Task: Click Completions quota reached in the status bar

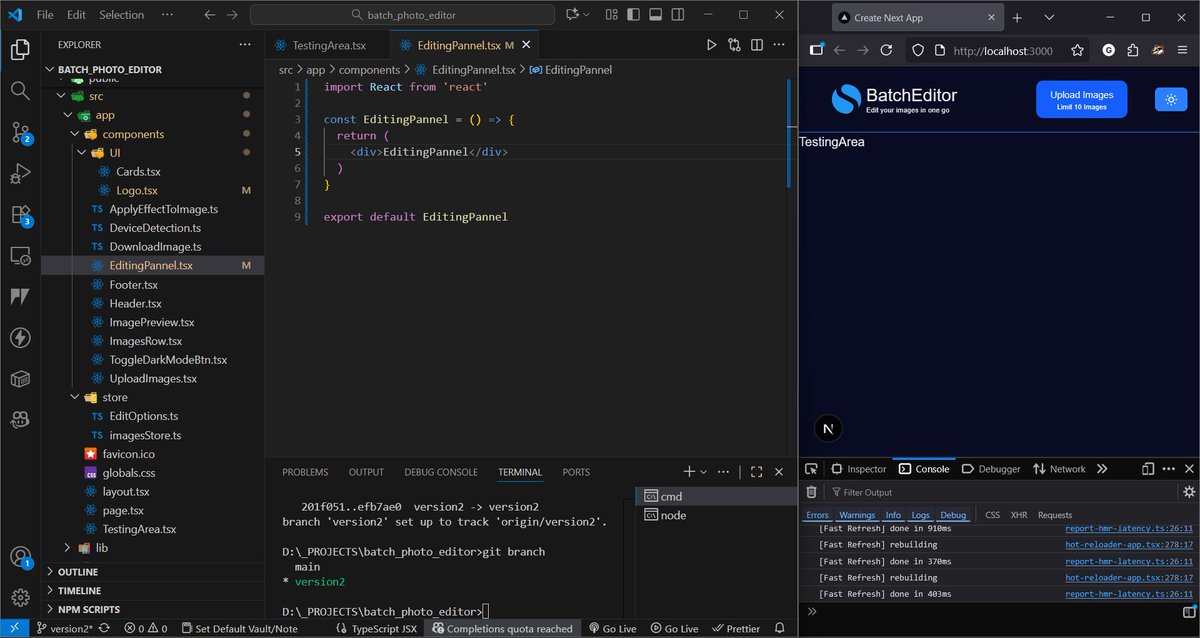Action: [502, 628]
